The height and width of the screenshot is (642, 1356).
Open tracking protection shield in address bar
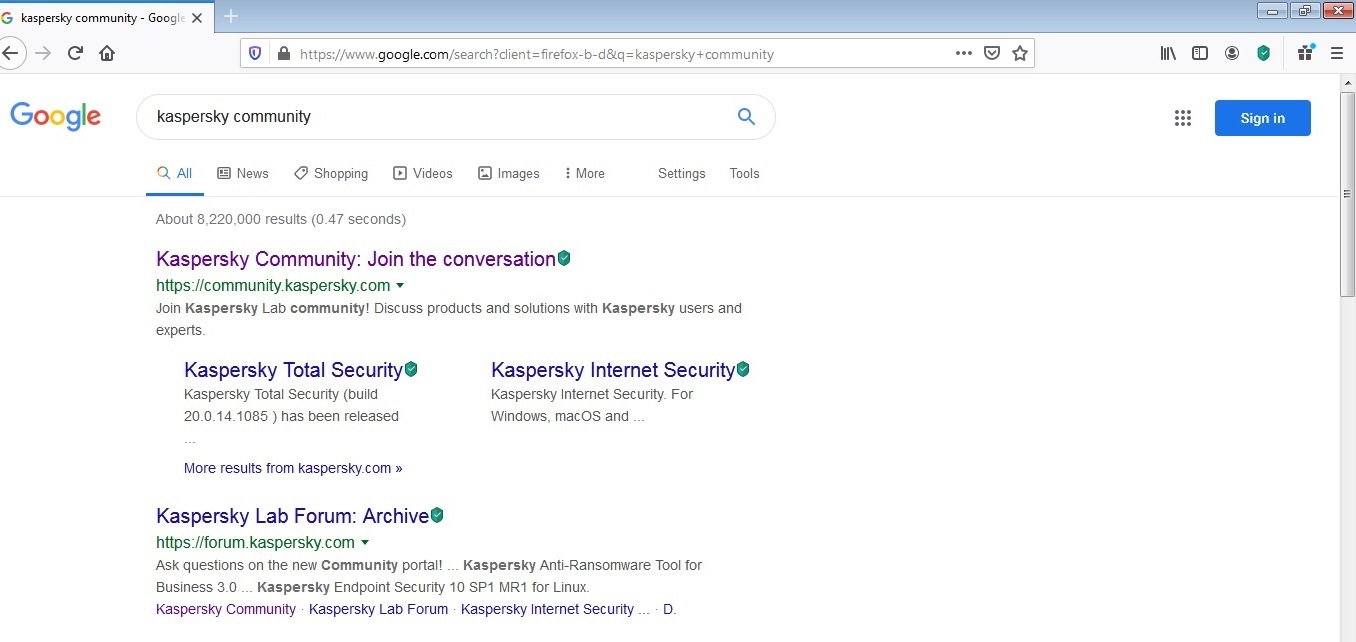255,54
